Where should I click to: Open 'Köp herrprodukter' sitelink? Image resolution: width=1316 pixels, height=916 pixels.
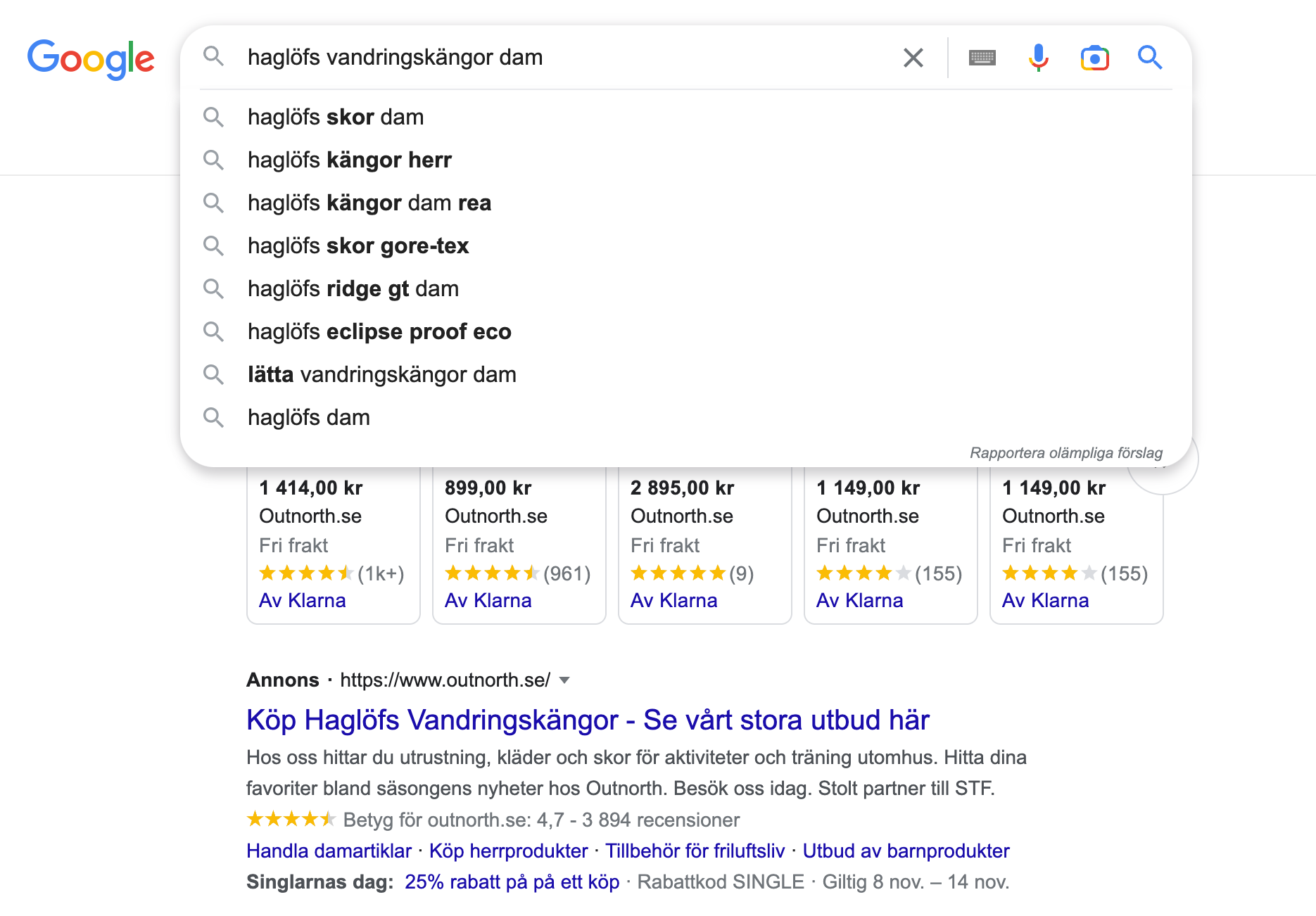click(x=509, y=851)
